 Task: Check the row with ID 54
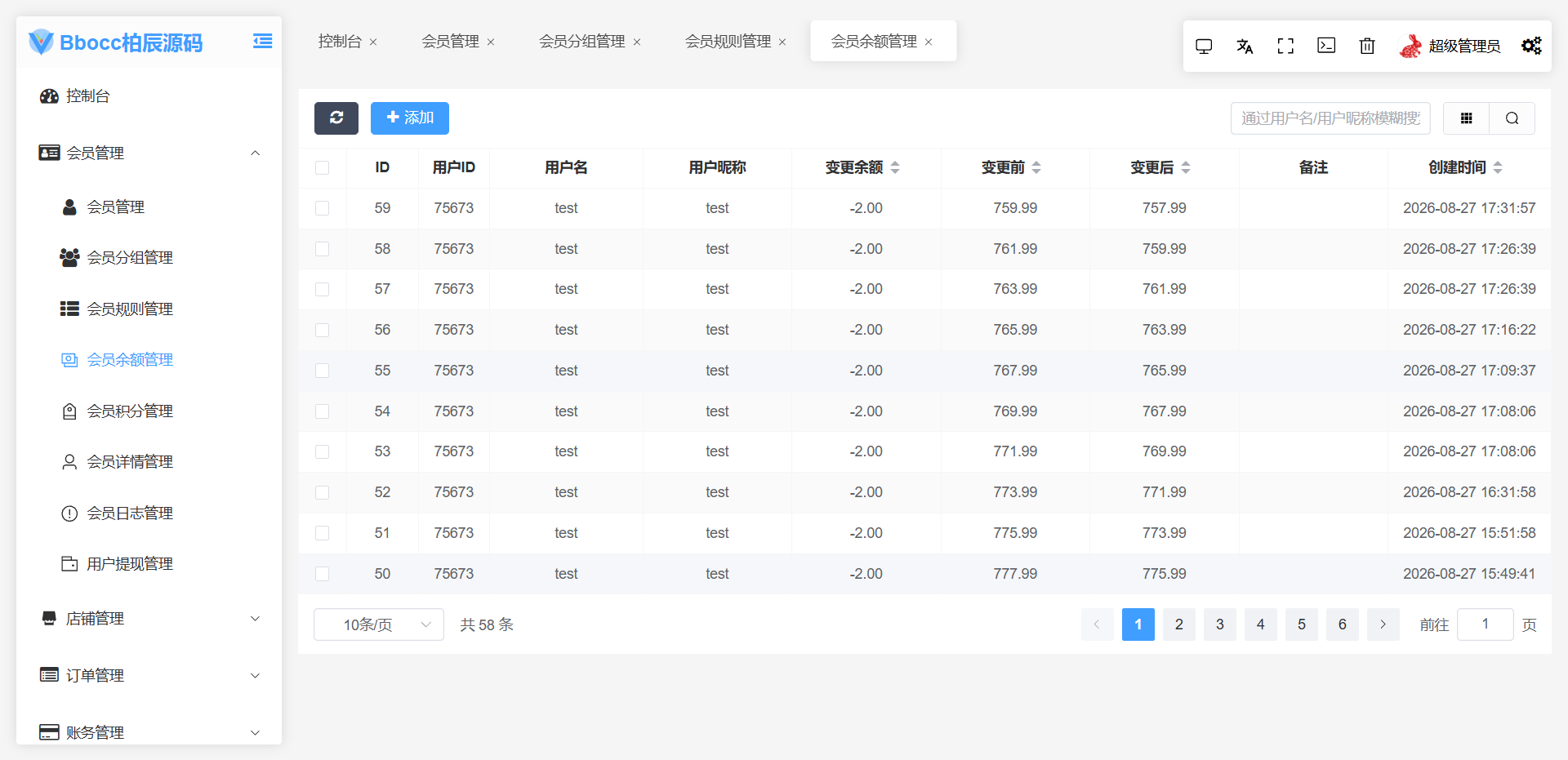[x=323, y=411]
